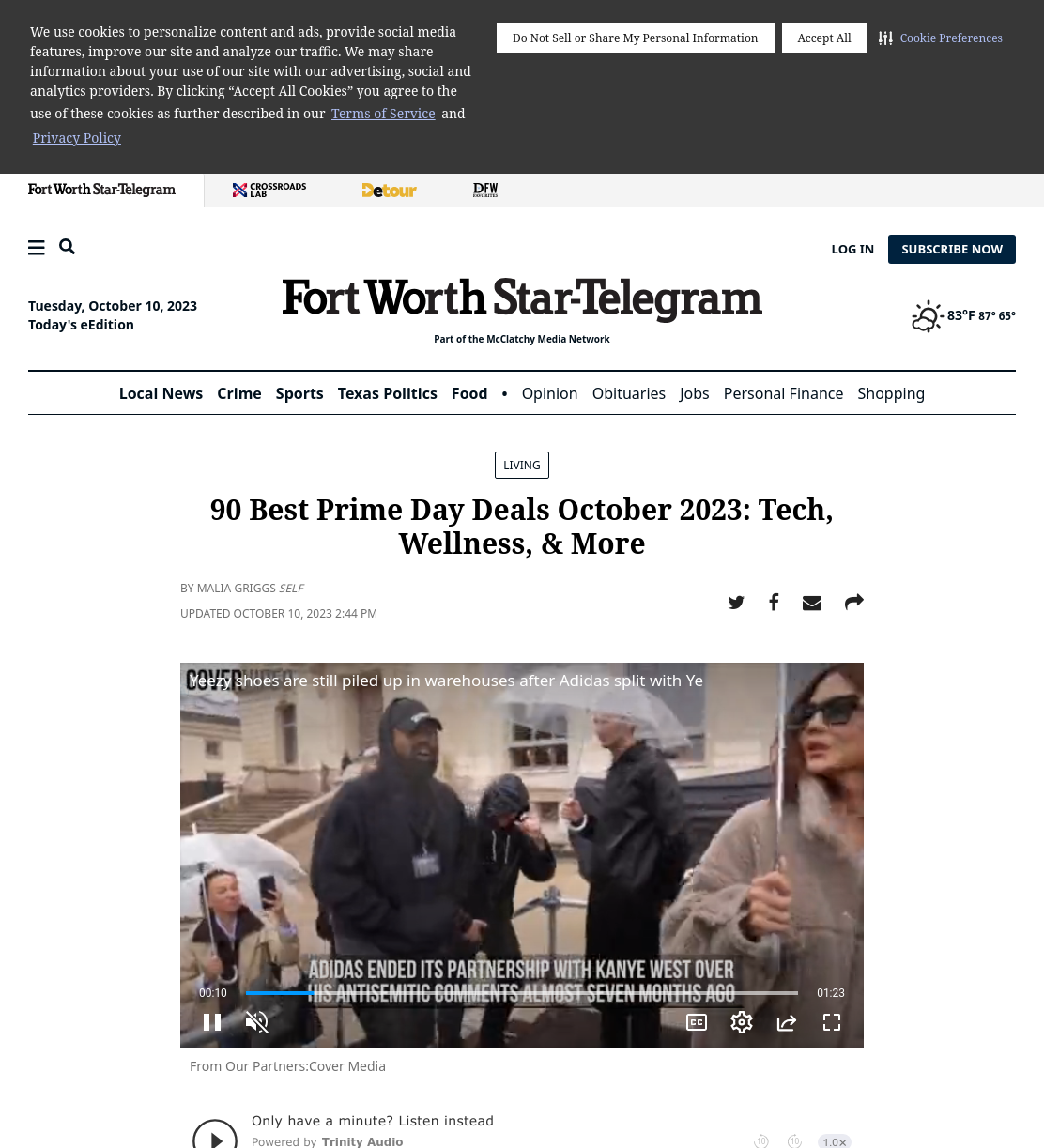
Task: Change audio playback speed 1.0x
Action: coord(835,1141)
